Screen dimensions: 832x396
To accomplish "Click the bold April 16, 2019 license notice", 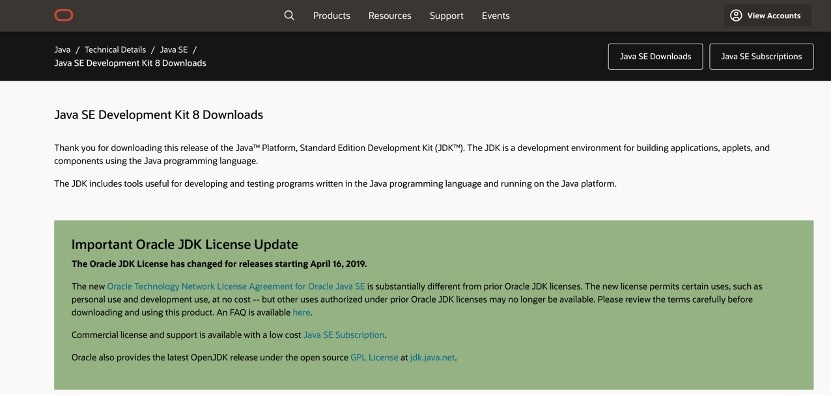I will pyautogui.click(x=219, y=264).
